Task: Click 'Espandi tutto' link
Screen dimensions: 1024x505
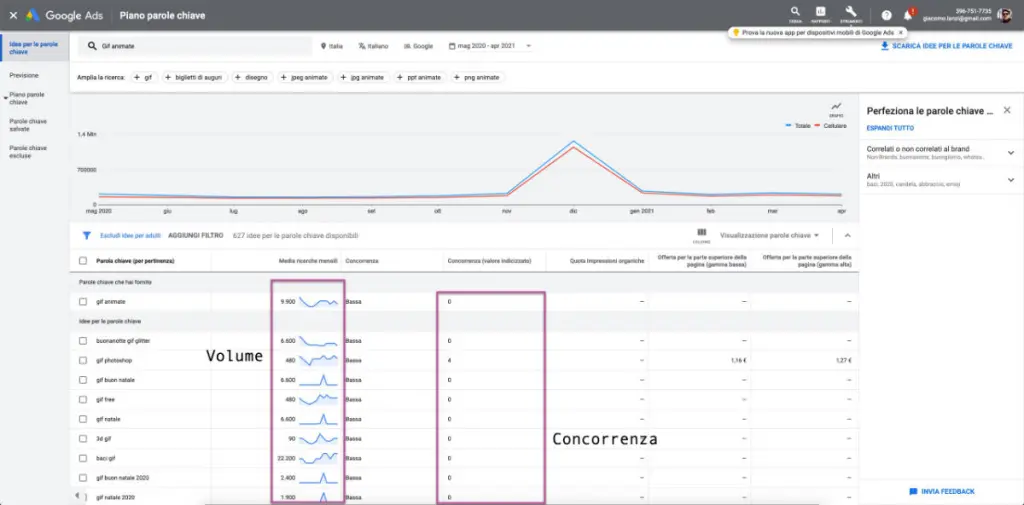Action: click(x=890, y=128)
